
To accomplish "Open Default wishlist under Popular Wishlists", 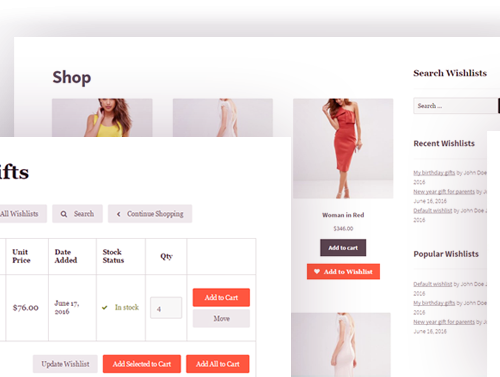I will pos(433,284).
